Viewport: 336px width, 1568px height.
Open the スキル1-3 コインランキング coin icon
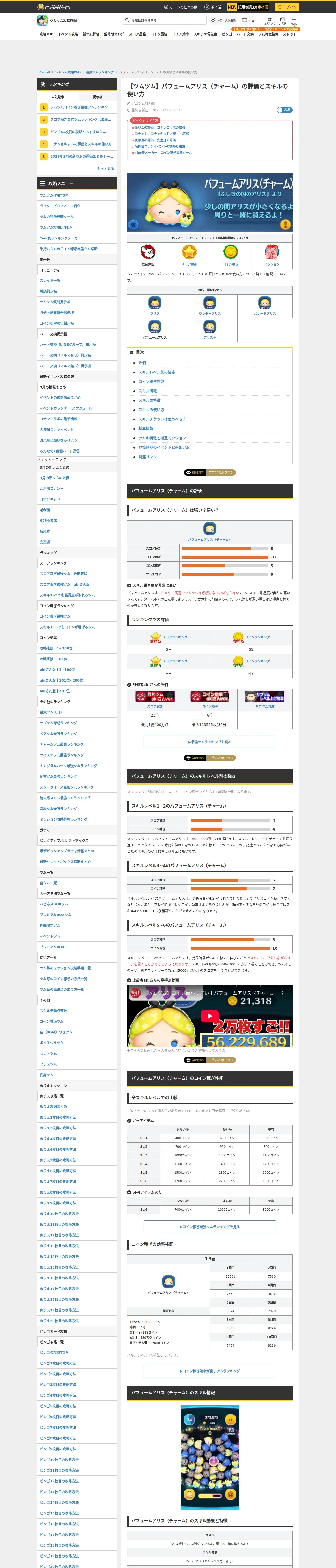238,661
